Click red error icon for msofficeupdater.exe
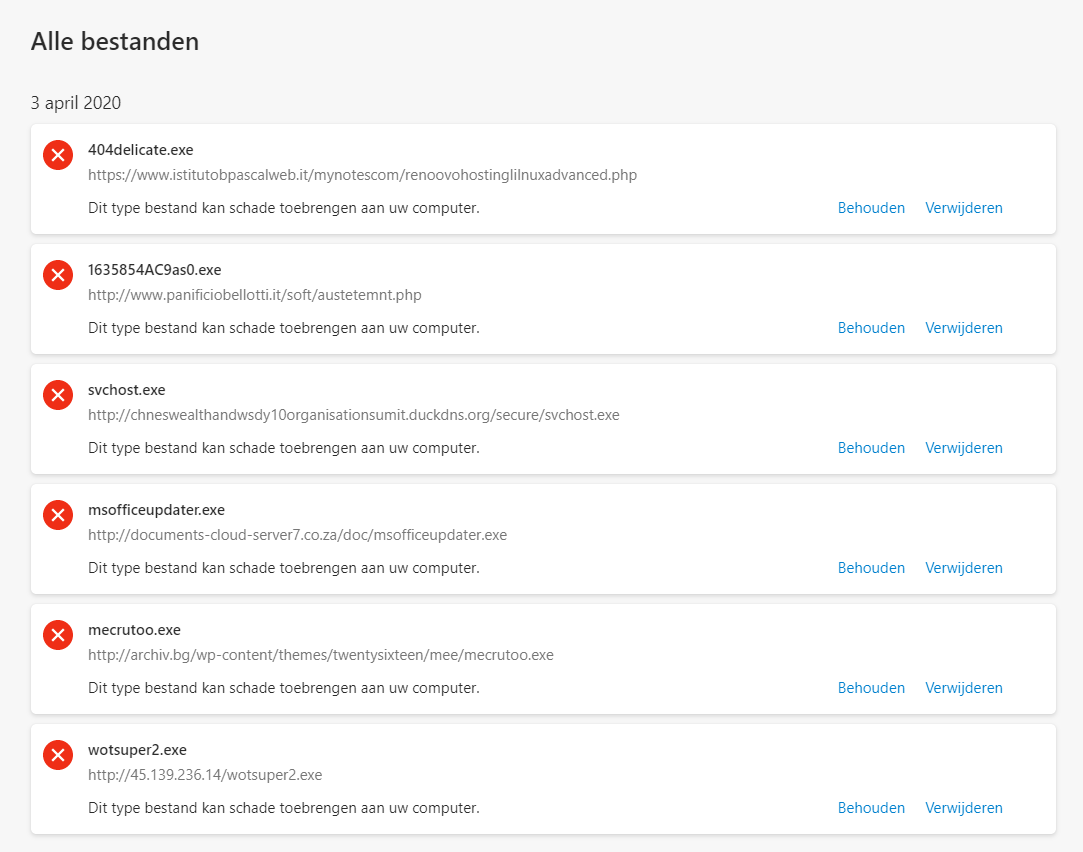 tap(58, 515)
